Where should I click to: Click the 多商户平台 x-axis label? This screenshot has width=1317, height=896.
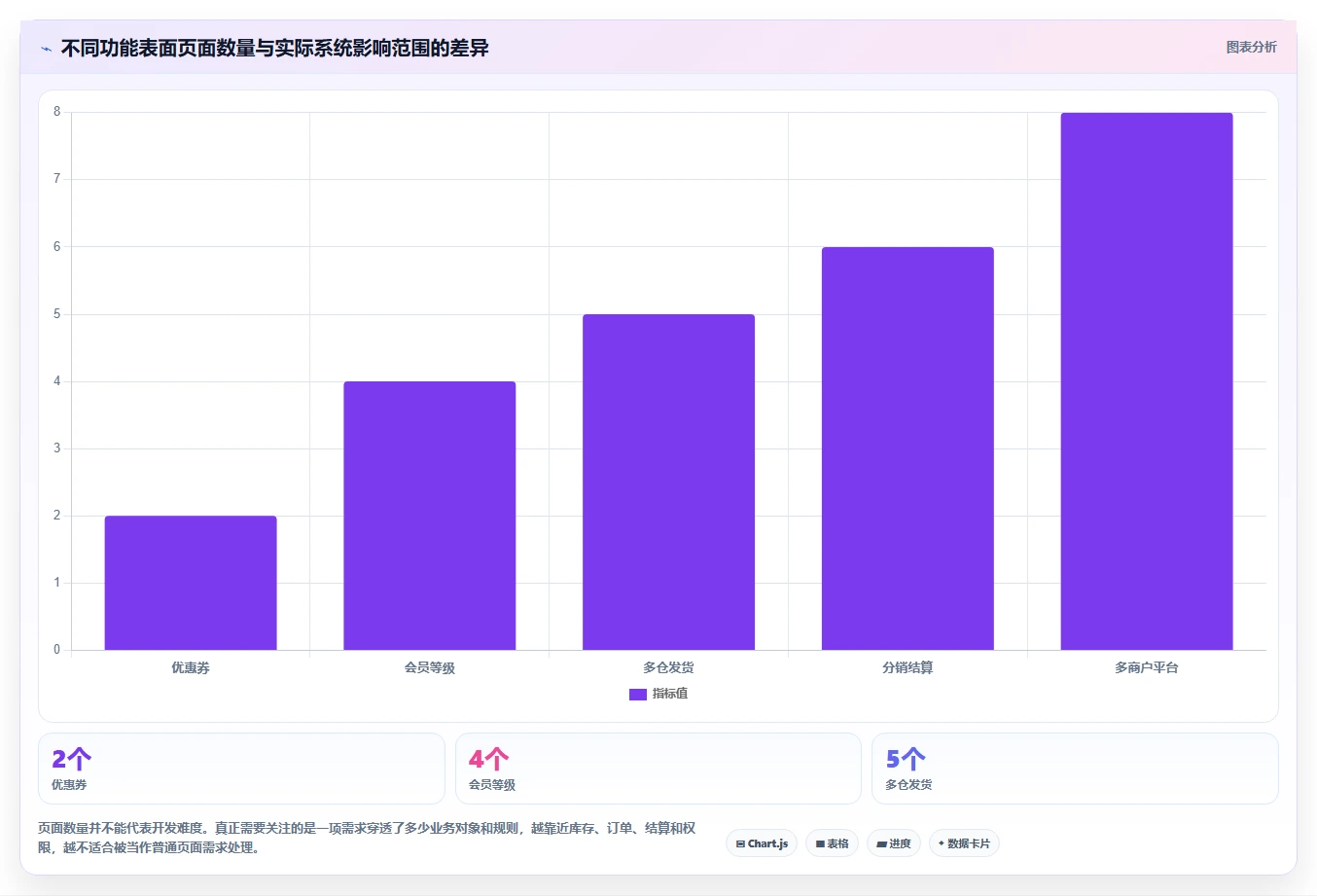(1147, 667)
